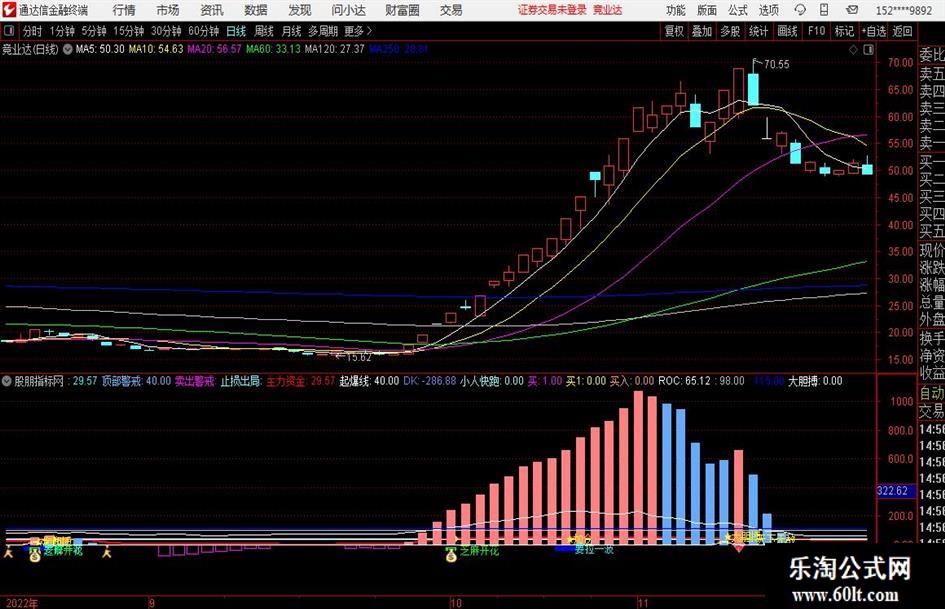This screenshot has height=609, width=945.
Task: Open the 财富圈 menu
Action: [402, 10]
